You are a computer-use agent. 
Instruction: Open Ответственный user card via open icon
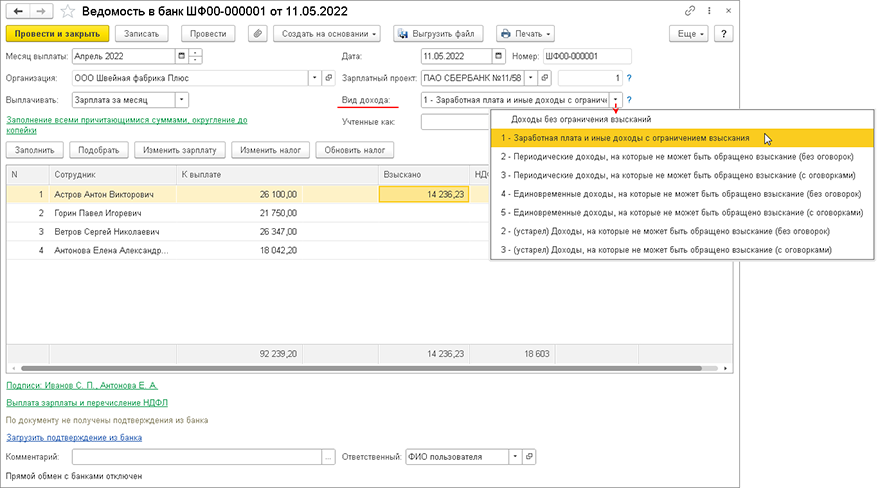click(529, 457)
